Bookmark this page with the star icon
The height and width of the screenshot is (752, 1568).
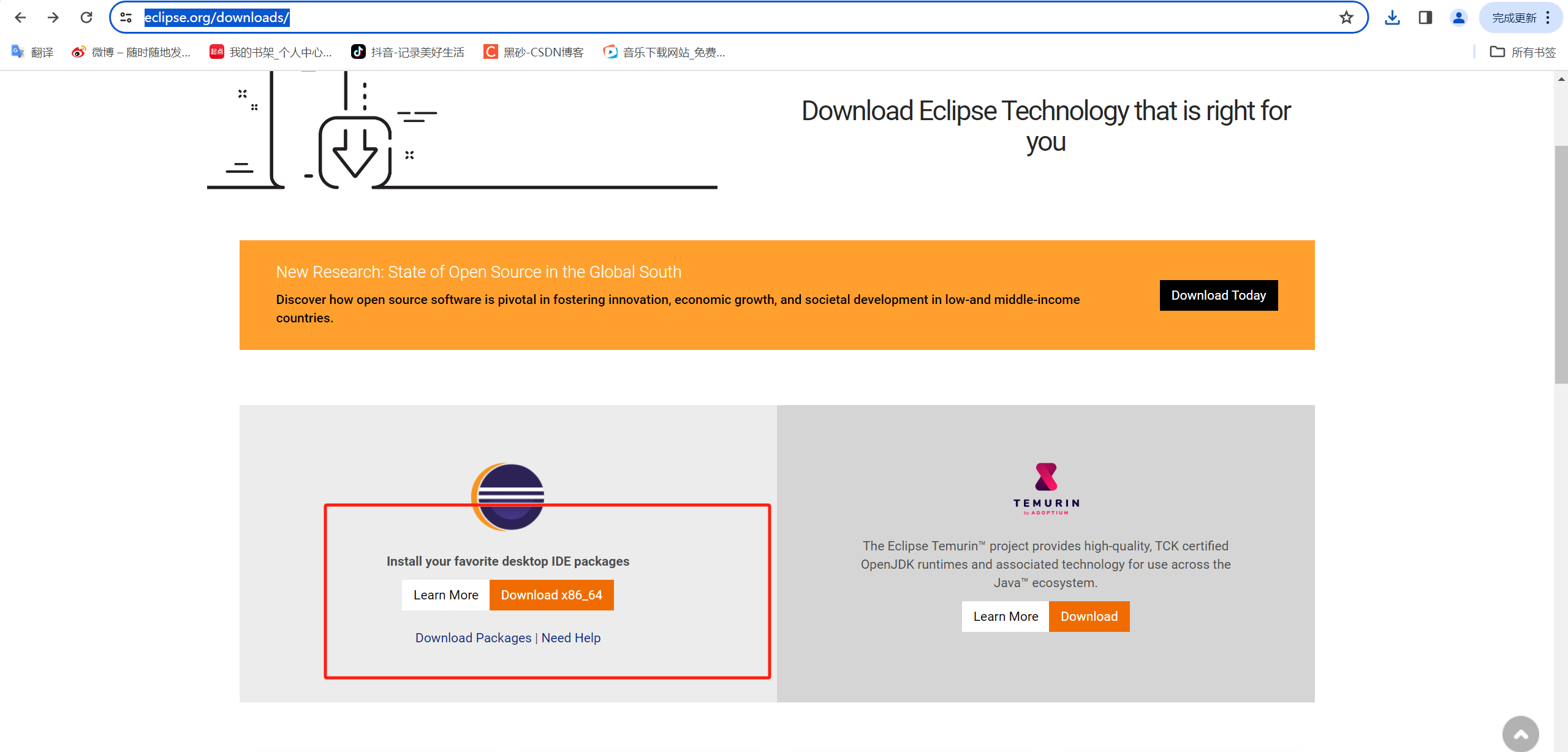(x=1346, y=17)
